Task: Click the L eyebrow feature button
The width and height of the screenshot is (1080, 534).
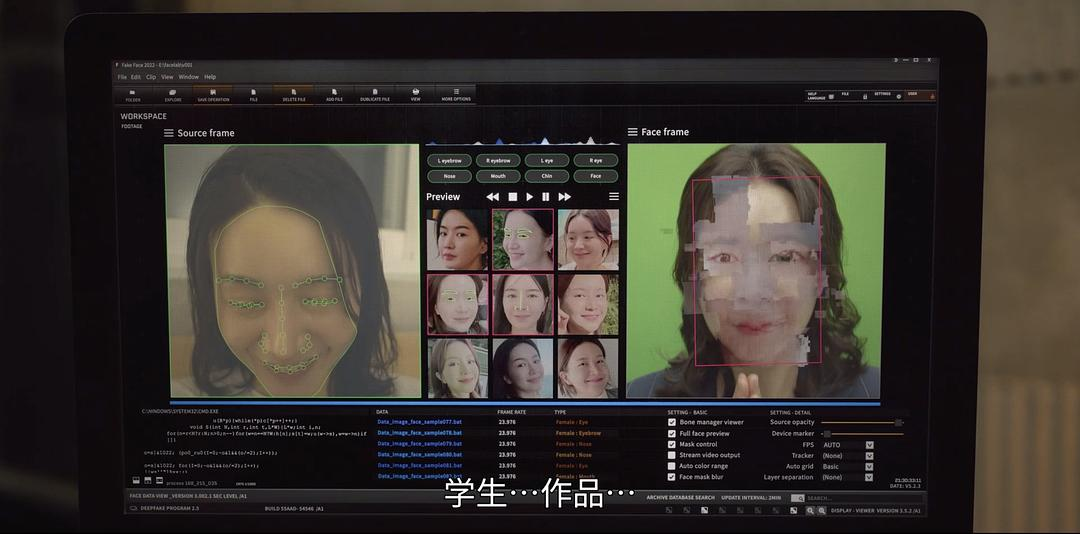Action: click(x=450, y=160)
